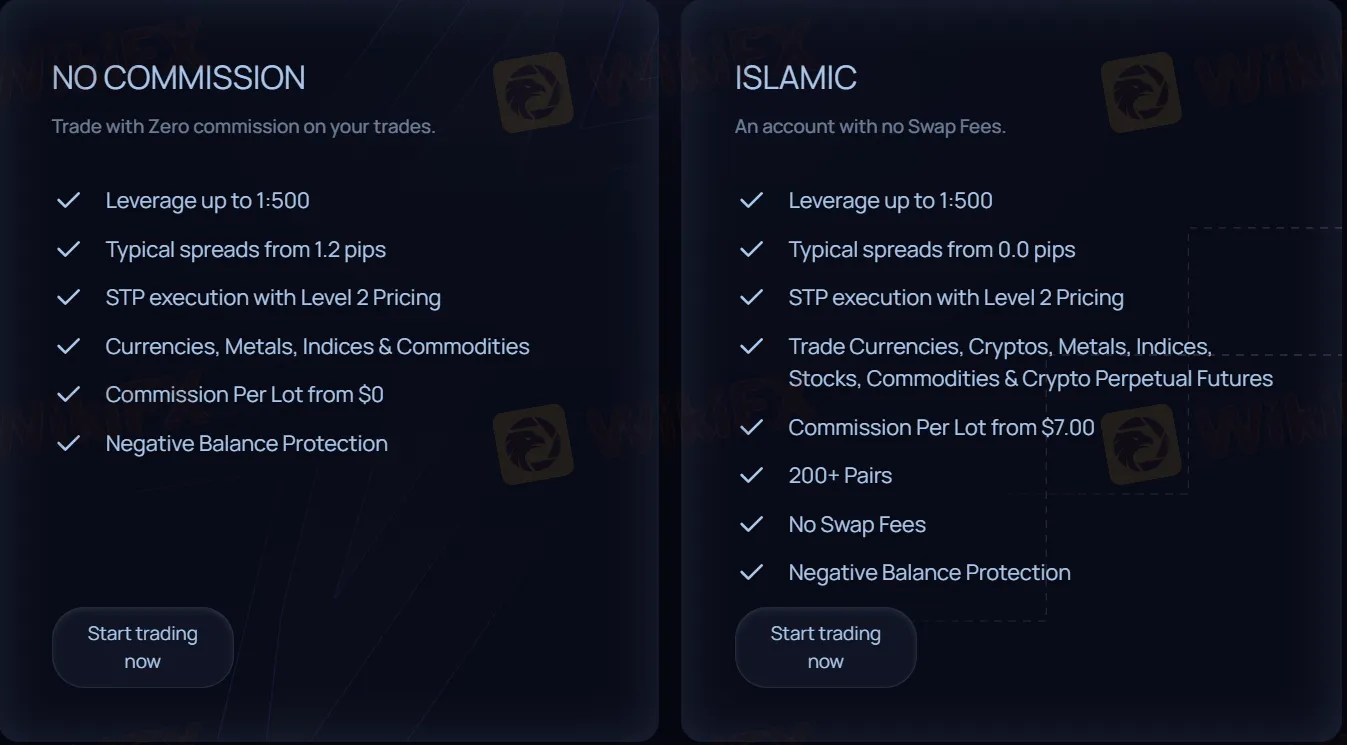
Task: Click Start trading now under No Commission
Action: coord(142,647)
